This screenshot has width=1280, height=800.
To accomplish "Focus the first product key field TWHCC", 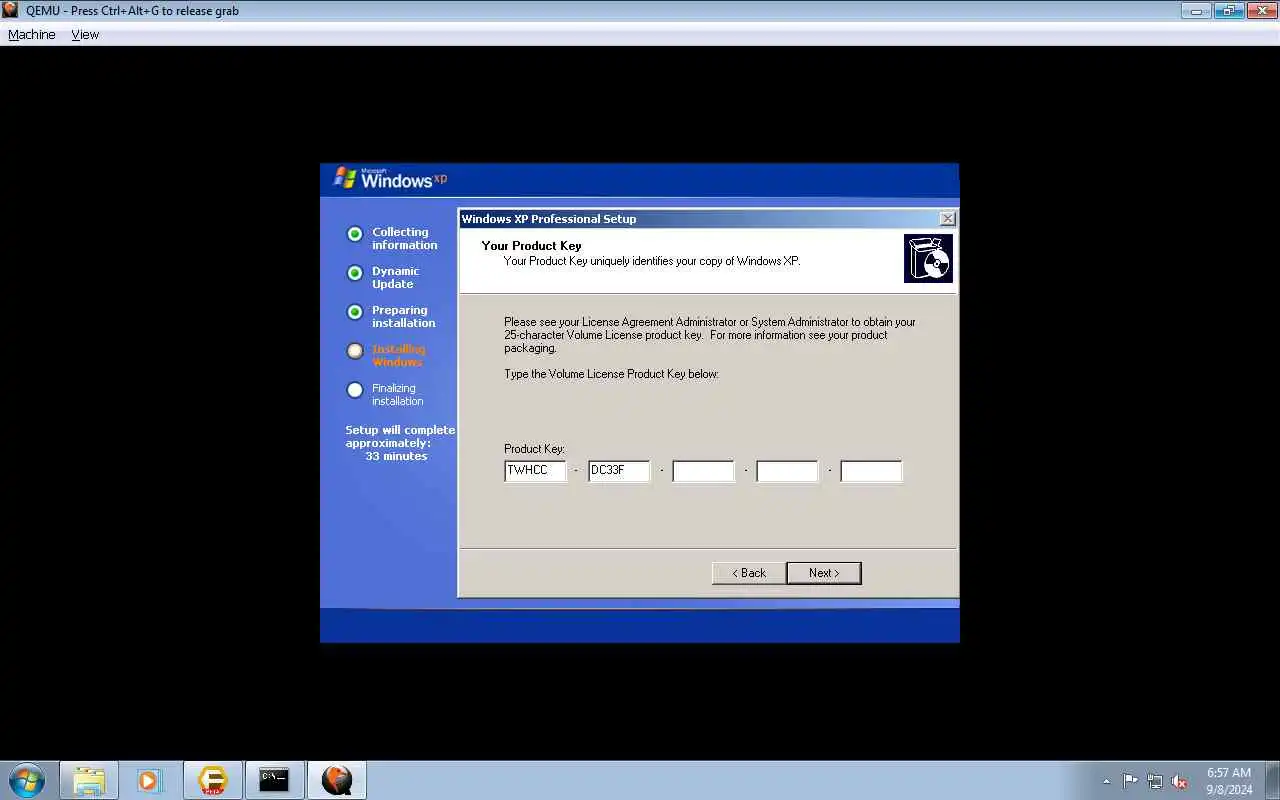I will tap(536, 471).
